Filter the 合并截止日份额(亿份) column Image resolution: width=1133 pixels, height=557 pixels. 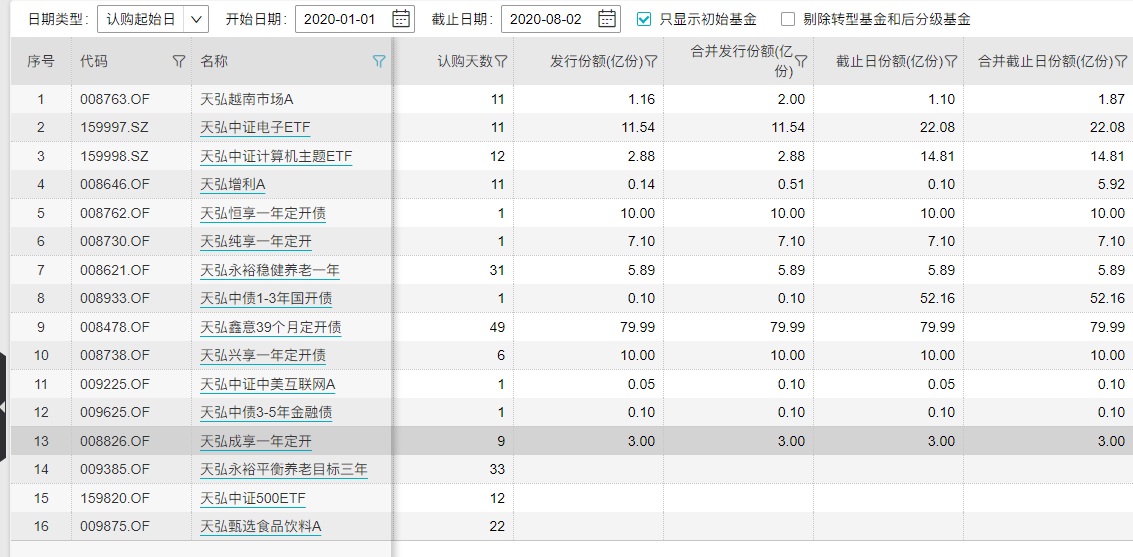pos(1120,62)
